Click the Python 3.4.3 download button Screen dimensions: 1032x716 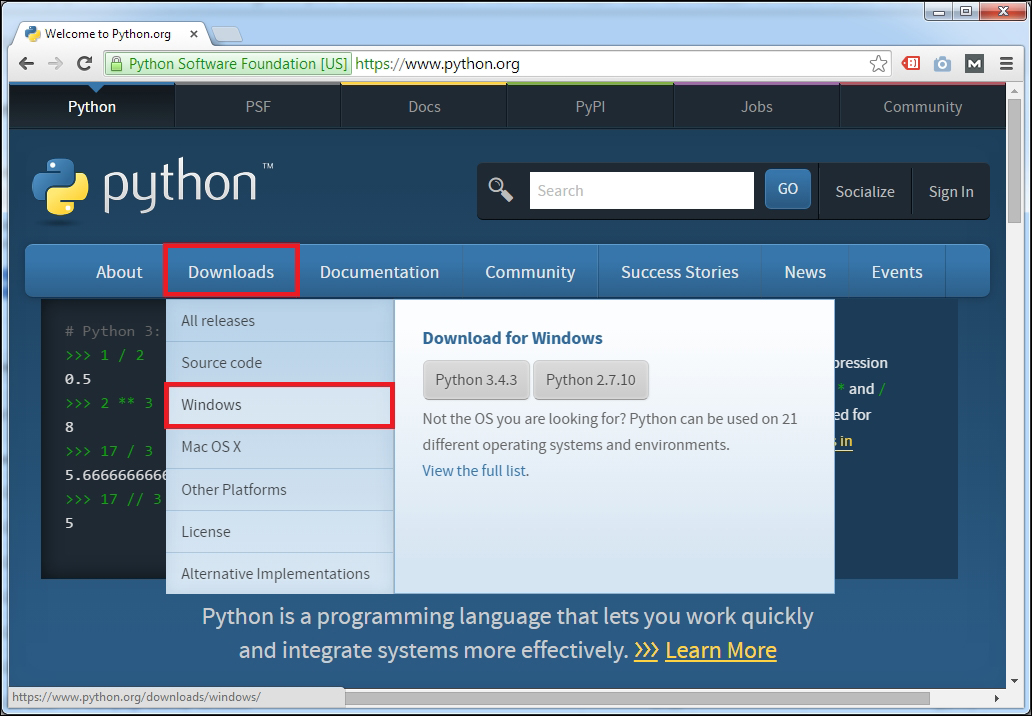(476, 380)
